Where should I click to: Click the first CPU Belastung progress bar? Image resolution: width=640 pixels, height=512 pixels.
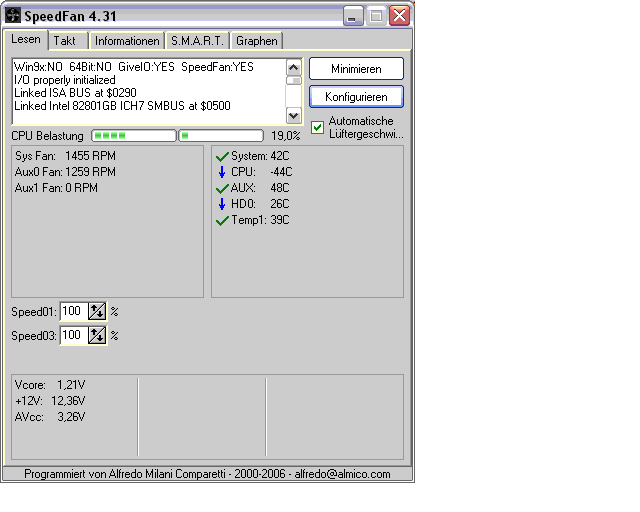134,136
